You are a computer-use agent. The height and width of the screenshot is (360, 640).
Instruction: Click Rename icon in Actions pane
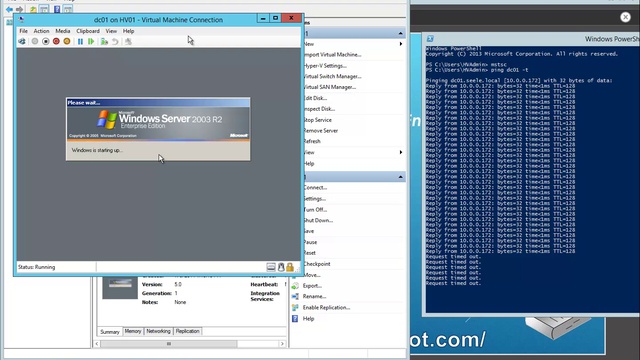click(295, 296)
